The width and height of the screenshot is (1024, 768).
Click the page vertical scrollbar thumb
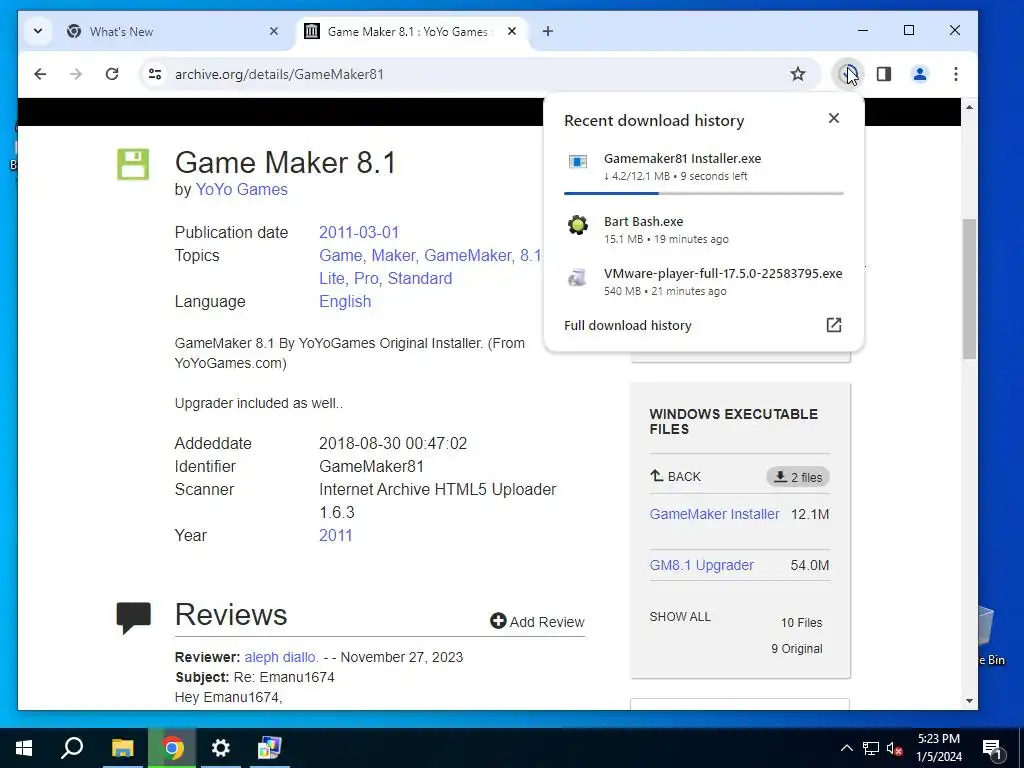point(969,289)
